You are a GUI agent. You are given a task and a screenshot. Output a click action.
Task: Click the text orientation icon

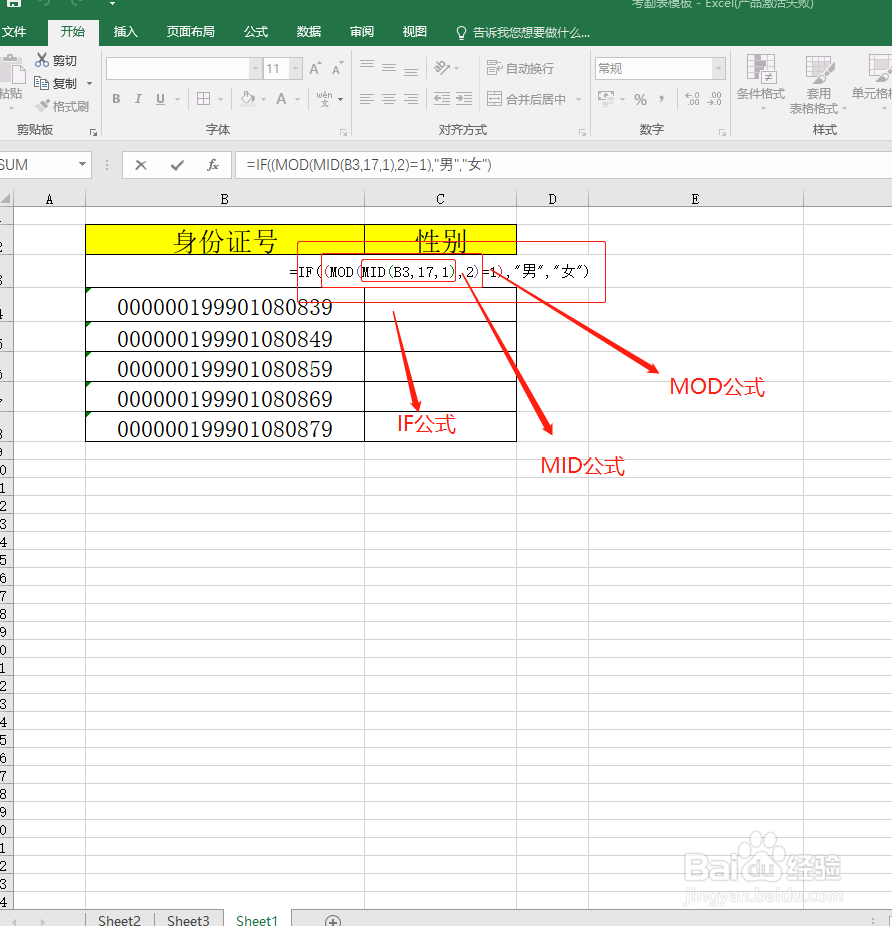[442, 68]
